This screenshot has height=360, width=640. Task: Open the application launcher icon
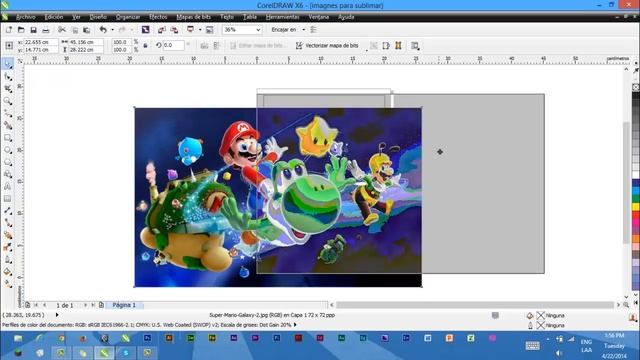190,30
